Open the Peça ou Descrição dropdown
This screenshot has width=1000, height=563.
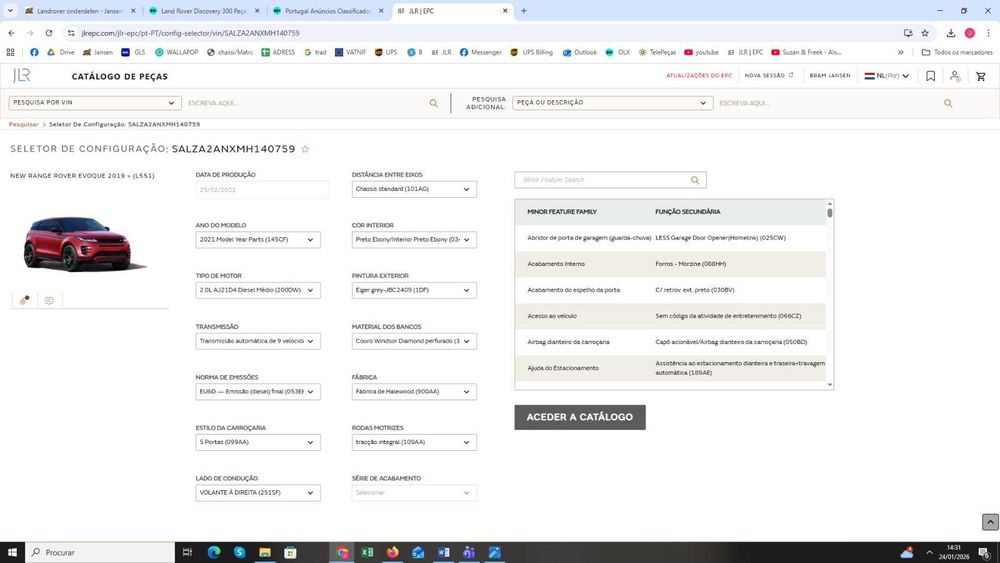[612, 103]
